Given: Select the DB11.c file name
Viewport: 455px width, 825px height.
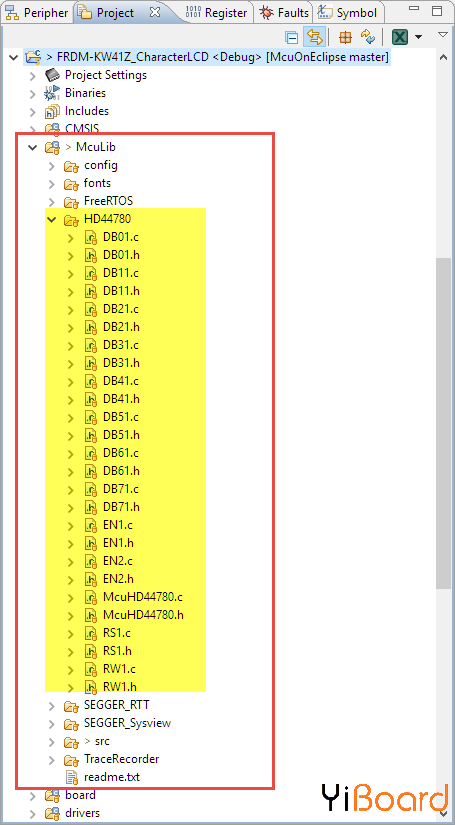Looking at the screenshot, I should click(121, 273).
